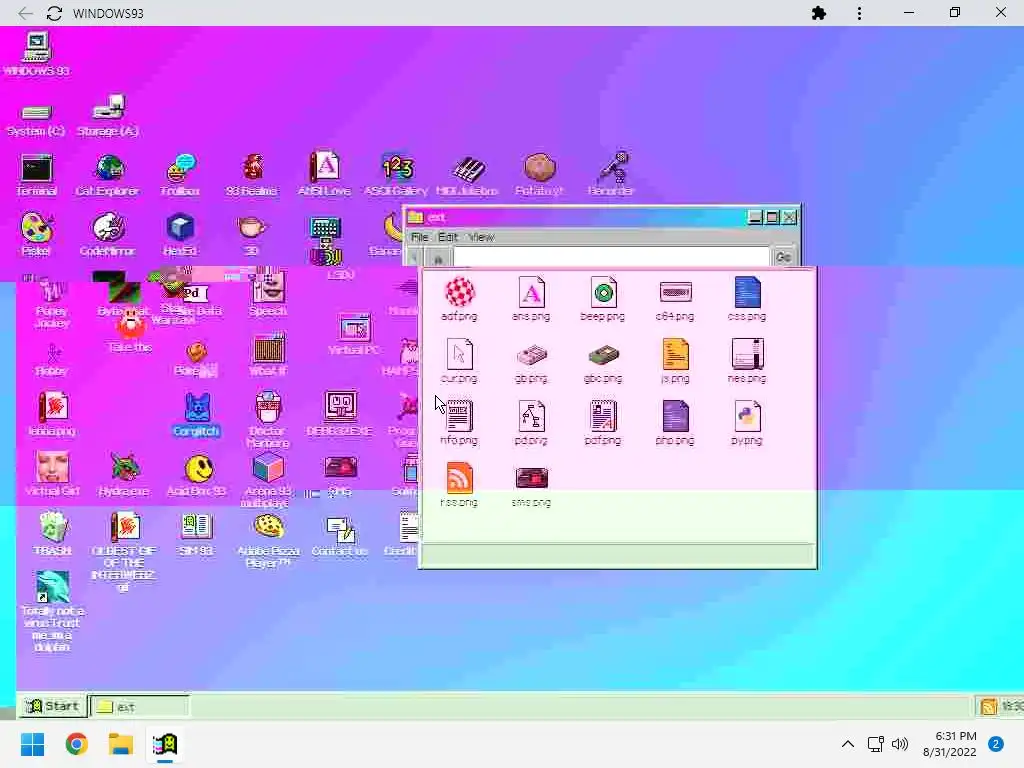Reload the page using browser refresh button
This screenshot has height=768, width=1024.
[x=54, y=13]
